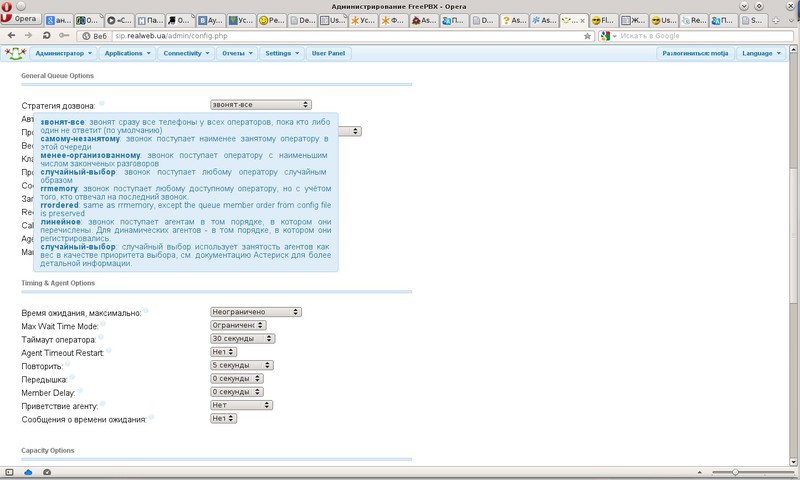
Task: Open Таймаут оператора 30 секунды dropdown
Action: [x=242, y=338]
